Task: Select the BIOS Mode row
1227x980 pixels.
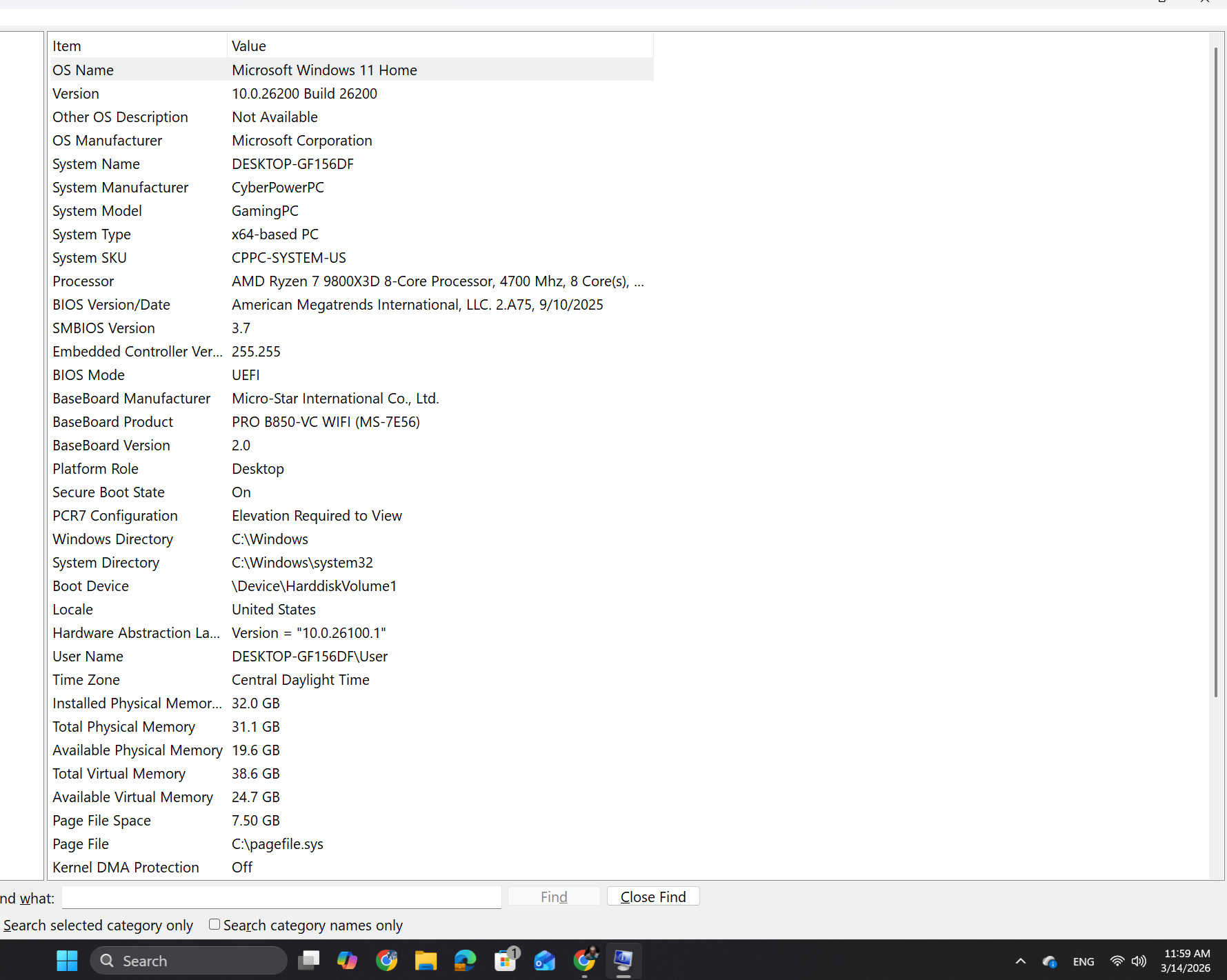Action: pos(352,374)
